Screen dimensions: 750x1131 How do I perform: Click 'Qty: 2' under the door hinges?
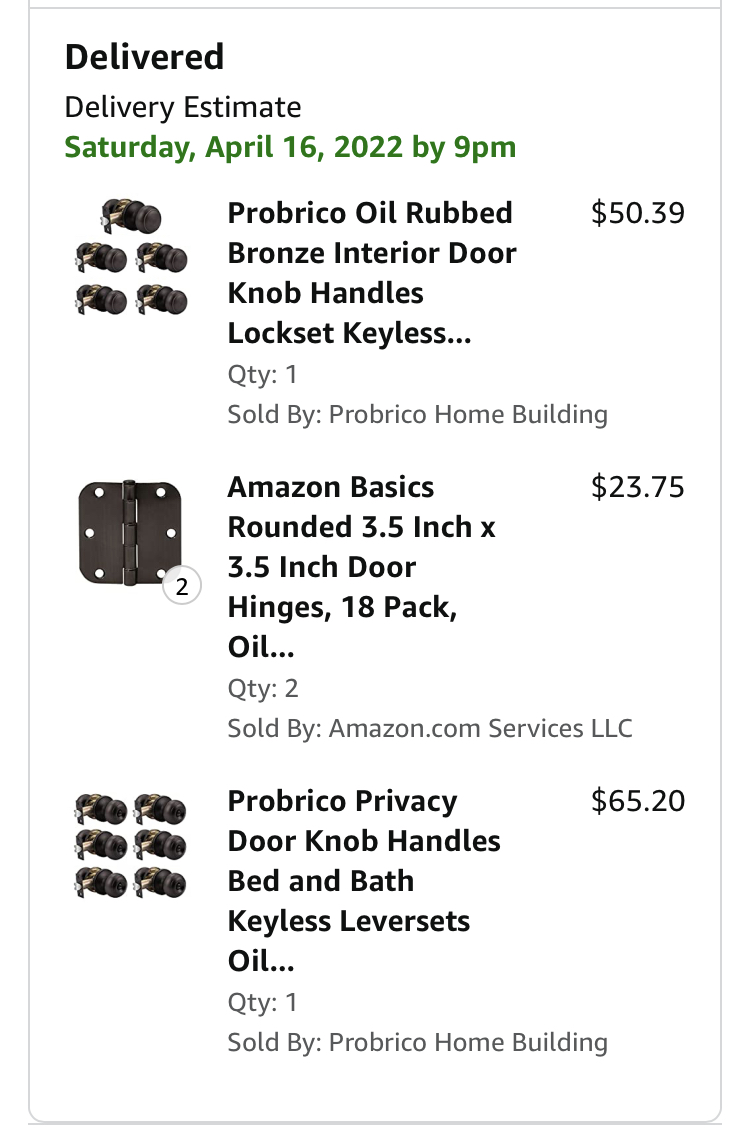click(262, 689)
